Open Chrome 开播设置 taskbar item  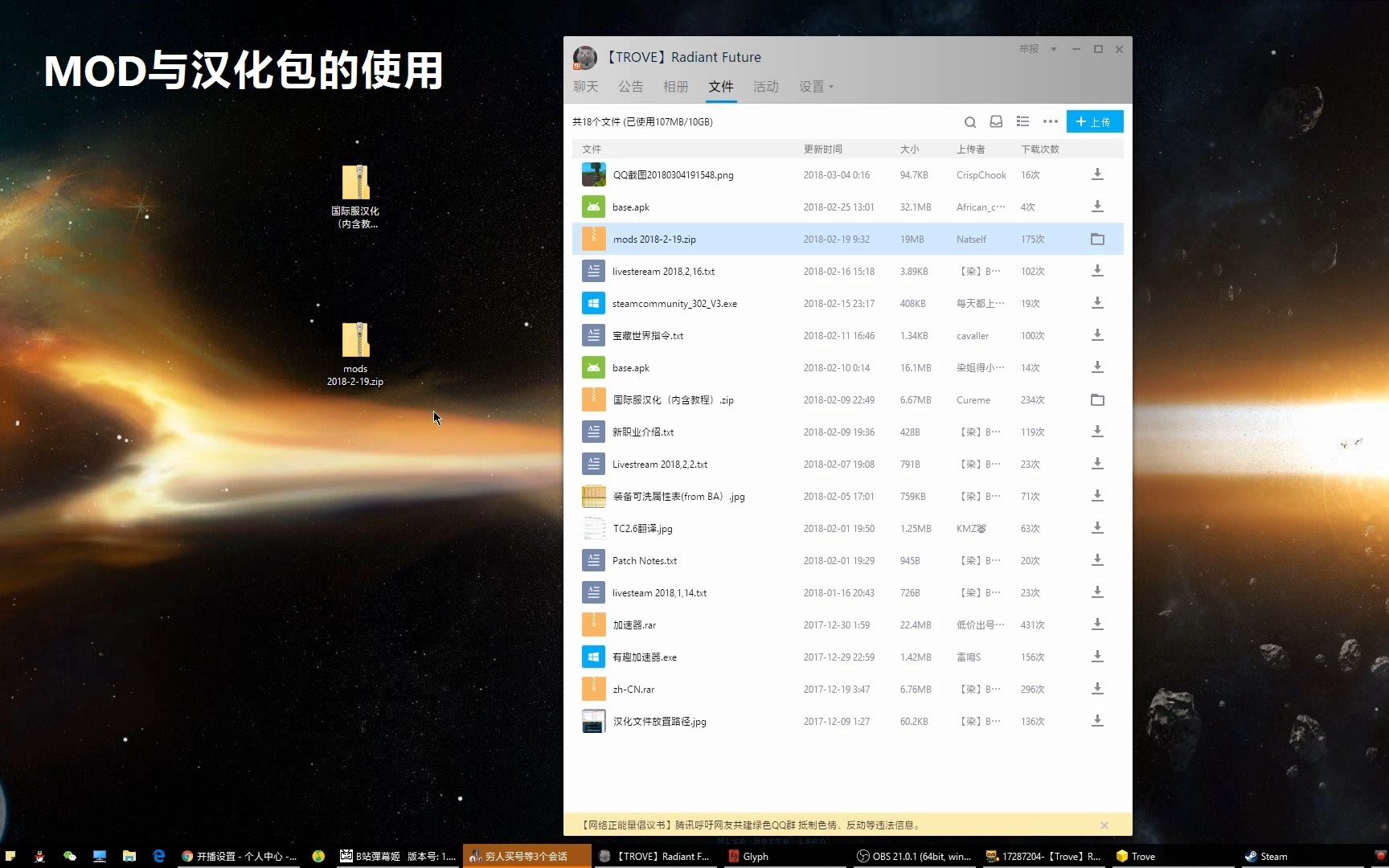(240, 856)
